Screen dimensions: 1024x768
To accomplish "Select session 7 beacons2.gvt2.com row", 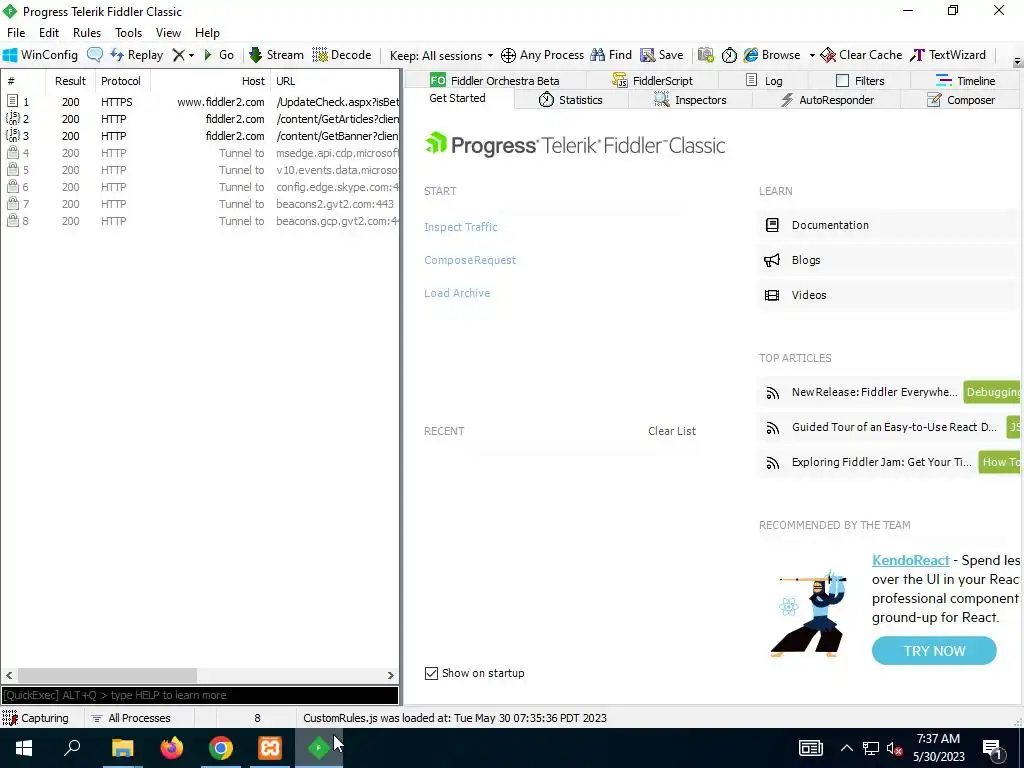I will [200, 204].
